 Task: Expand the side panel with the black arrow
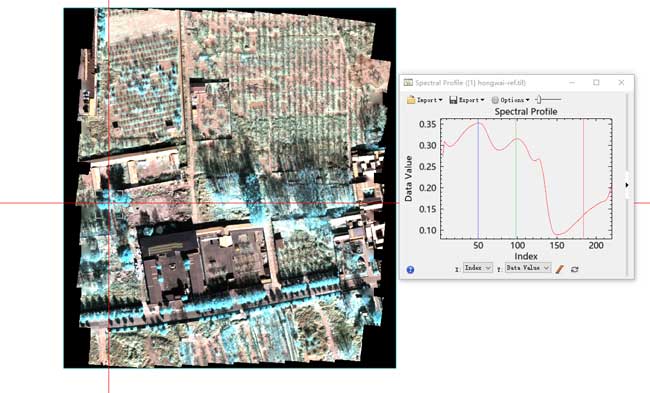[627, 185]
